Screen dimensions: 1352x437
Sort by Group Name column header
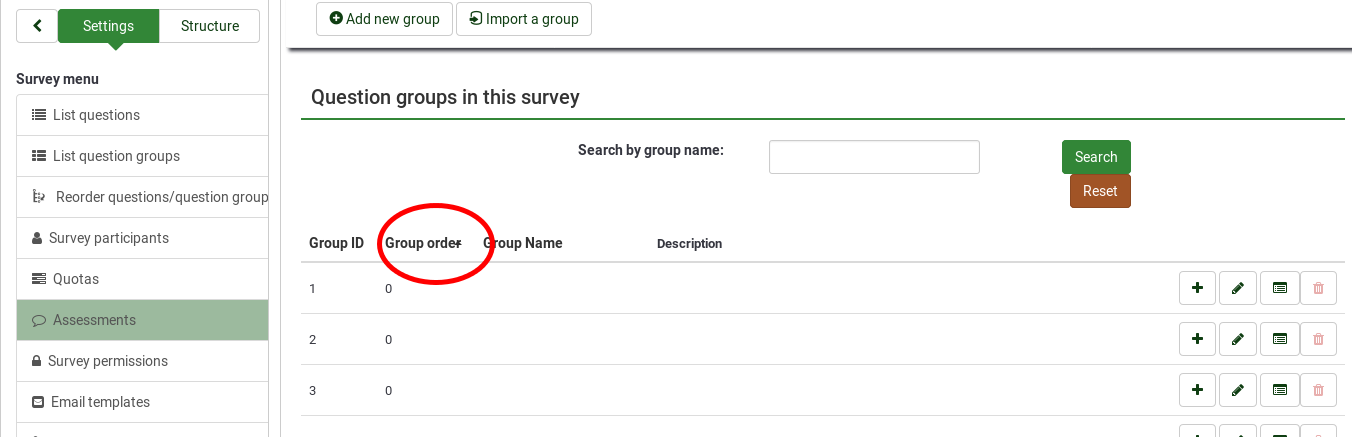523,243
